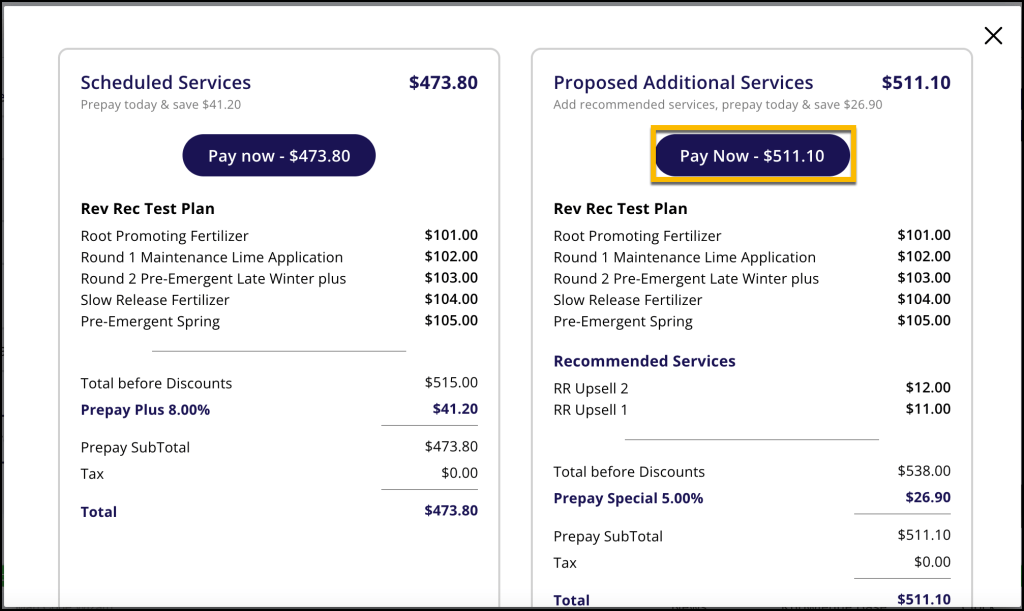Screen dimensions: 1024x611
Task: Click Pay now - $473.80 button
Action: tap(279, 156)
